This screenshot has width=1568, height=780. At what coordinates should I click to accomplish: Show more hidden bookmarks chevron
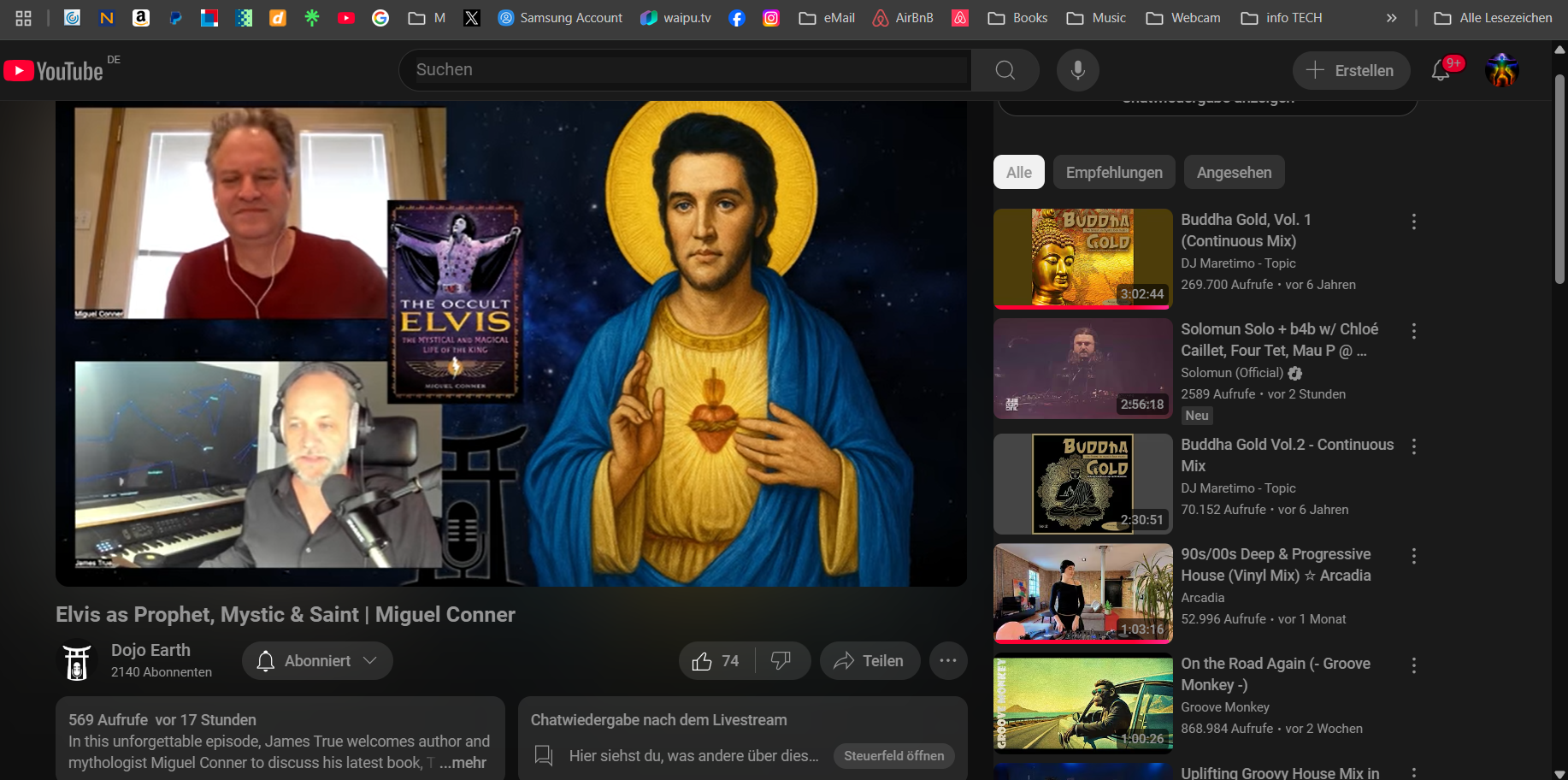point(1392,18)
